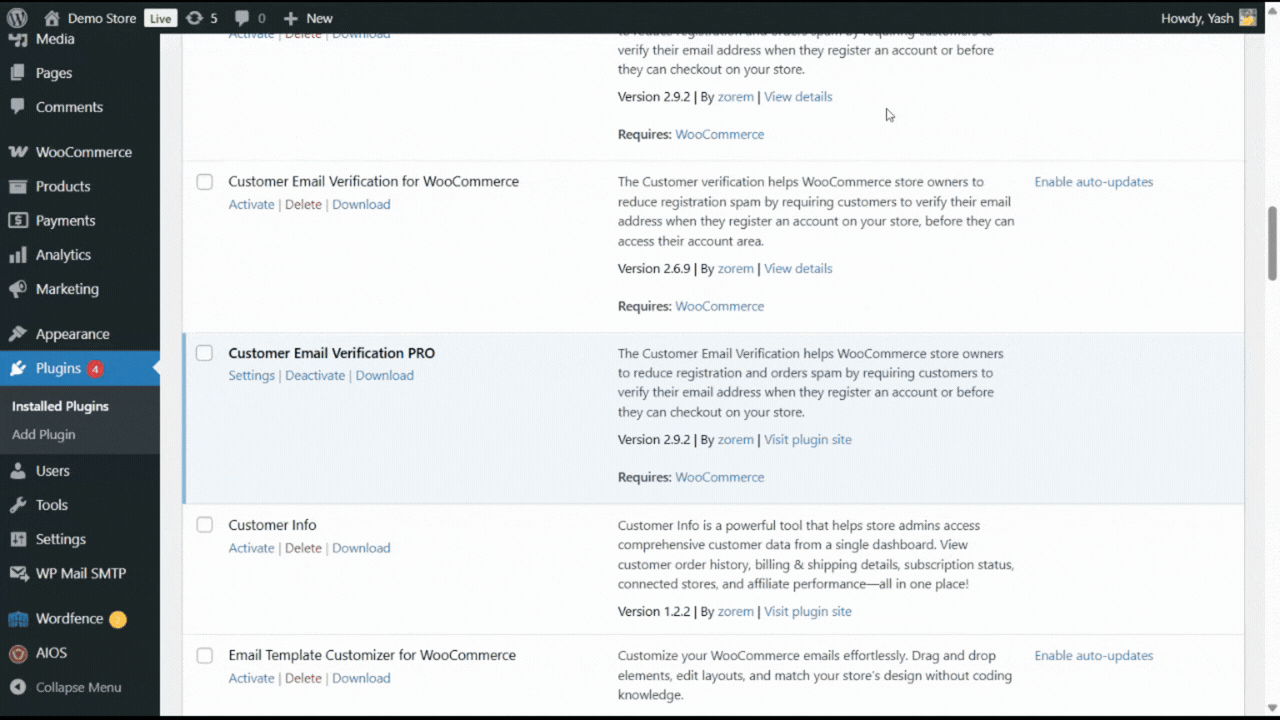Tick the Email Template Customizer for WooCommerce checkbox
The image size is (1280, 720).
coord(204,656)
